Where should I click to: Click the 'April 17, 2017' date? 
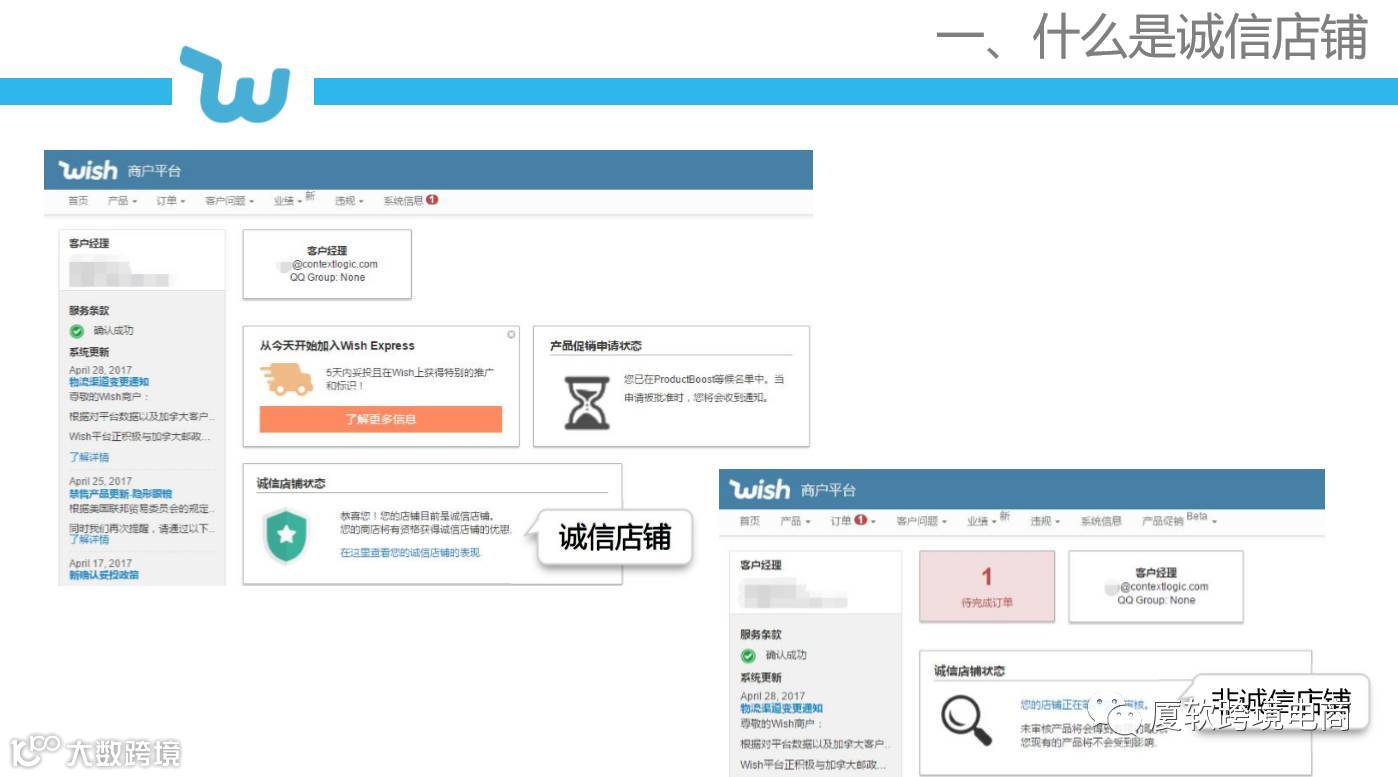[100, 564]
